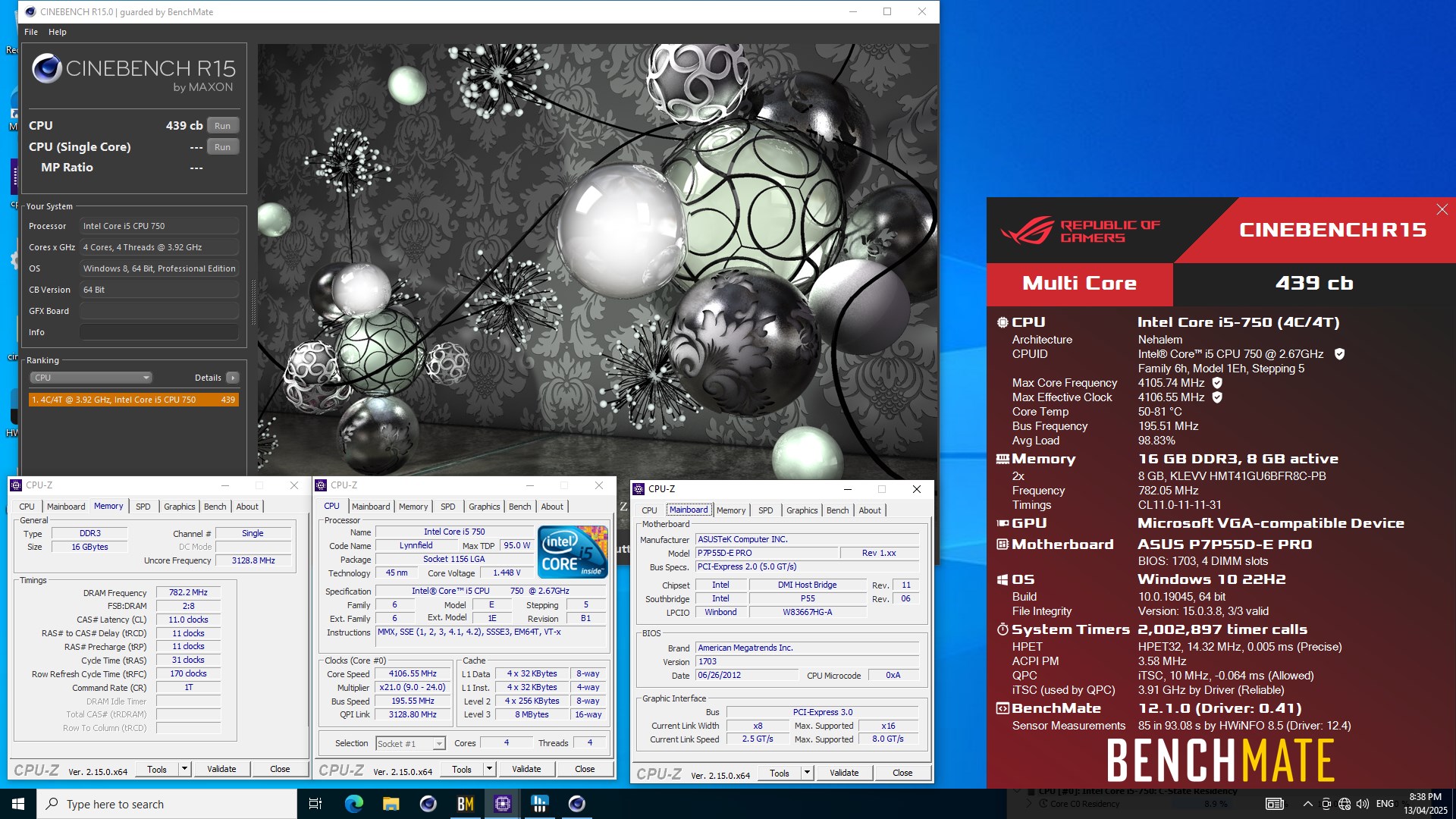Click the shield beside Max Effective Clock

coord(1217,397)
